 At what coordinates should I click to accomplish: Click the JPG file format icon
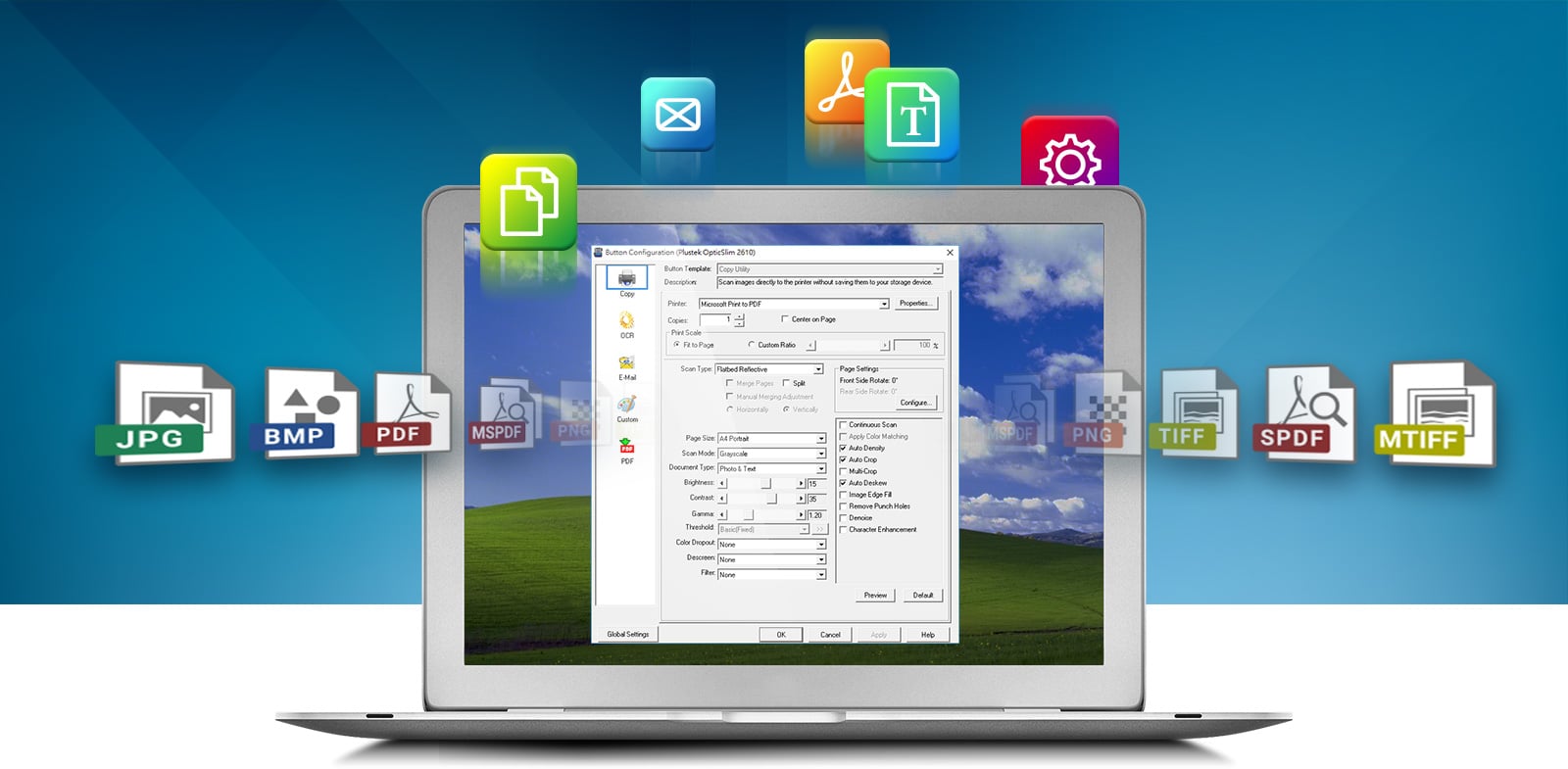(x=167, y=412)
